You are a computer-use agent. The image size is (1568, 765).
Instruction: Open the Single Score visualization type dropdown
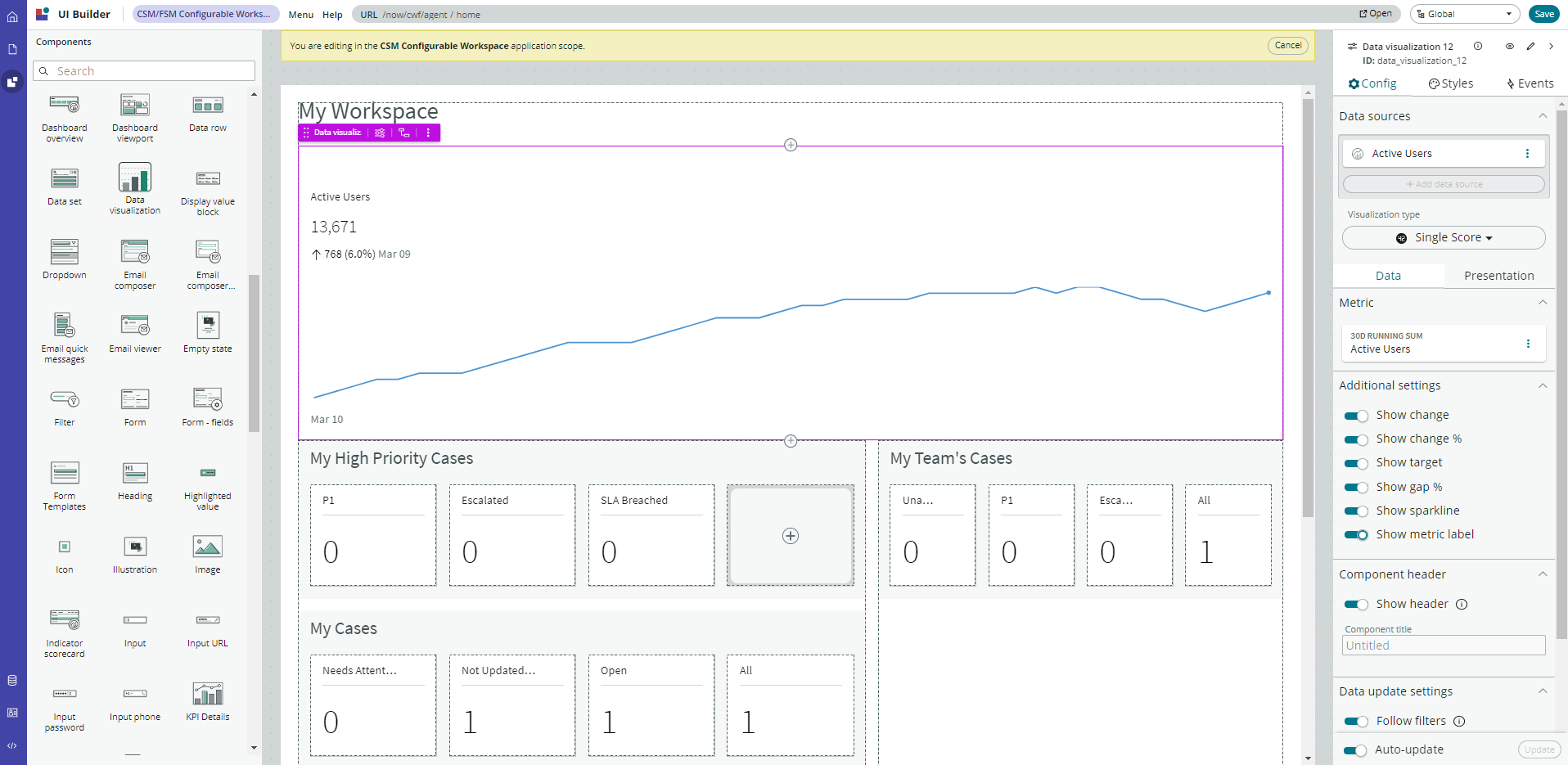[x=1444, y=238]
